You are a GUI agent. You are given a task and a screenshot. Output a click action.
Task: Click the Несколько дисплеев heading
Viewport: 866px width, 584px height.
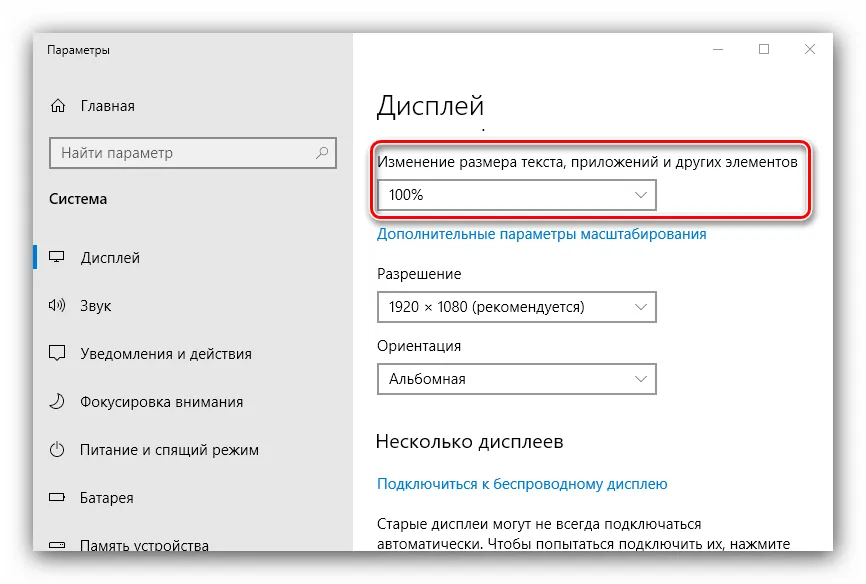(x=469, y=441)
